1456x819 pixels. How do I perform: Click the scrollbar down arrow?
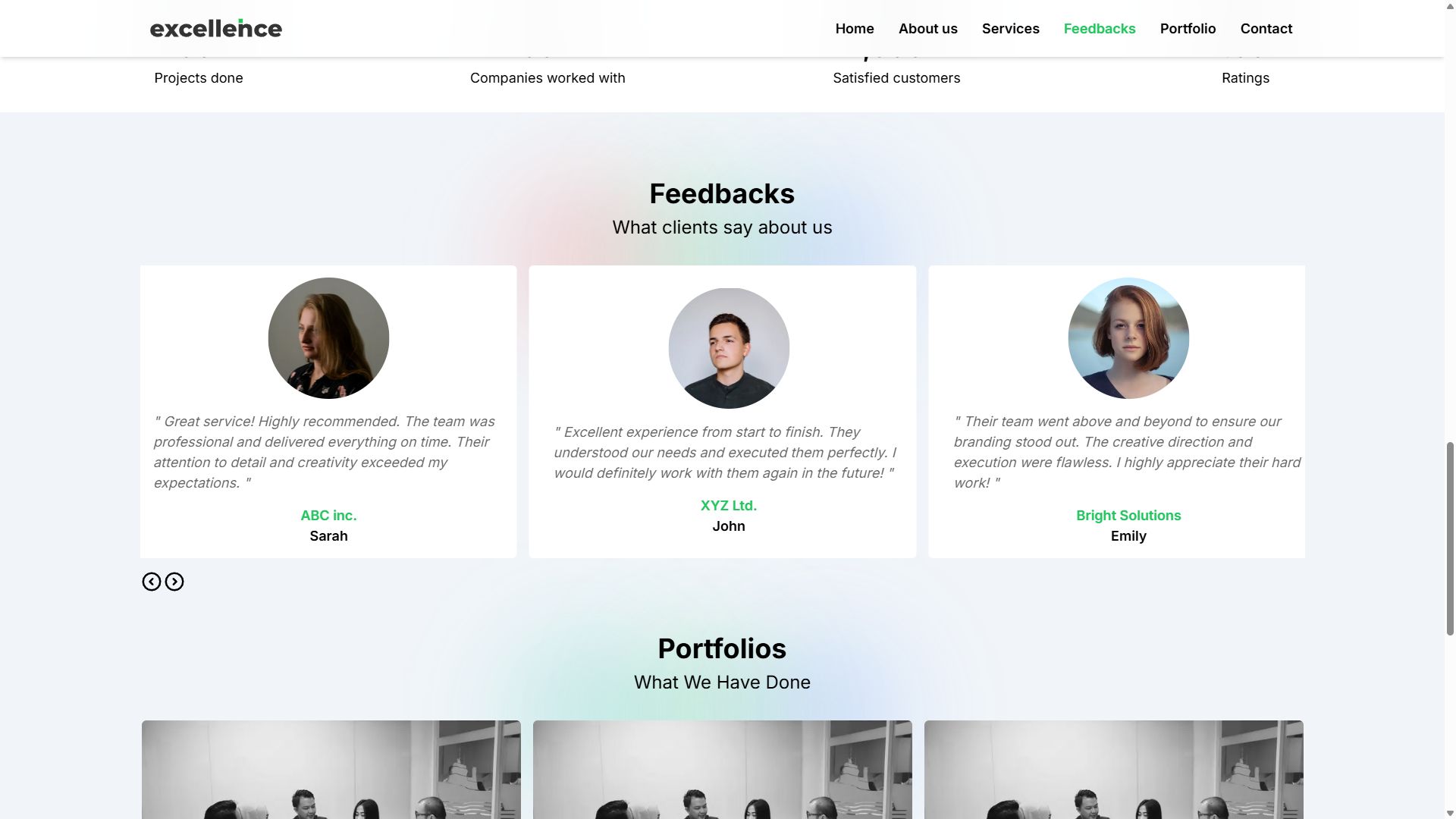[x=1450, y=813]
